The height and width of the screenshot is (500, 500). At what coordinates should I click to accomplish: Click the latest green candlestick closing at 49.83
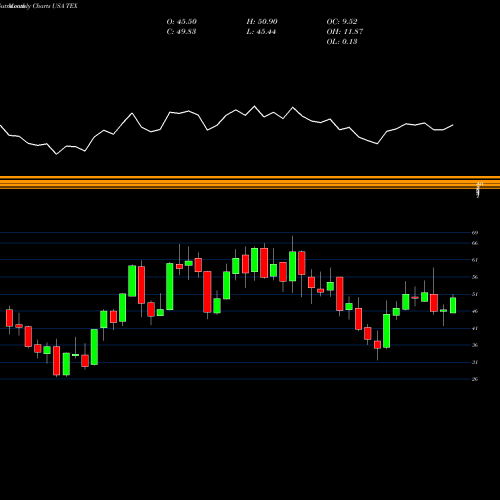click(x=453, y=305)
